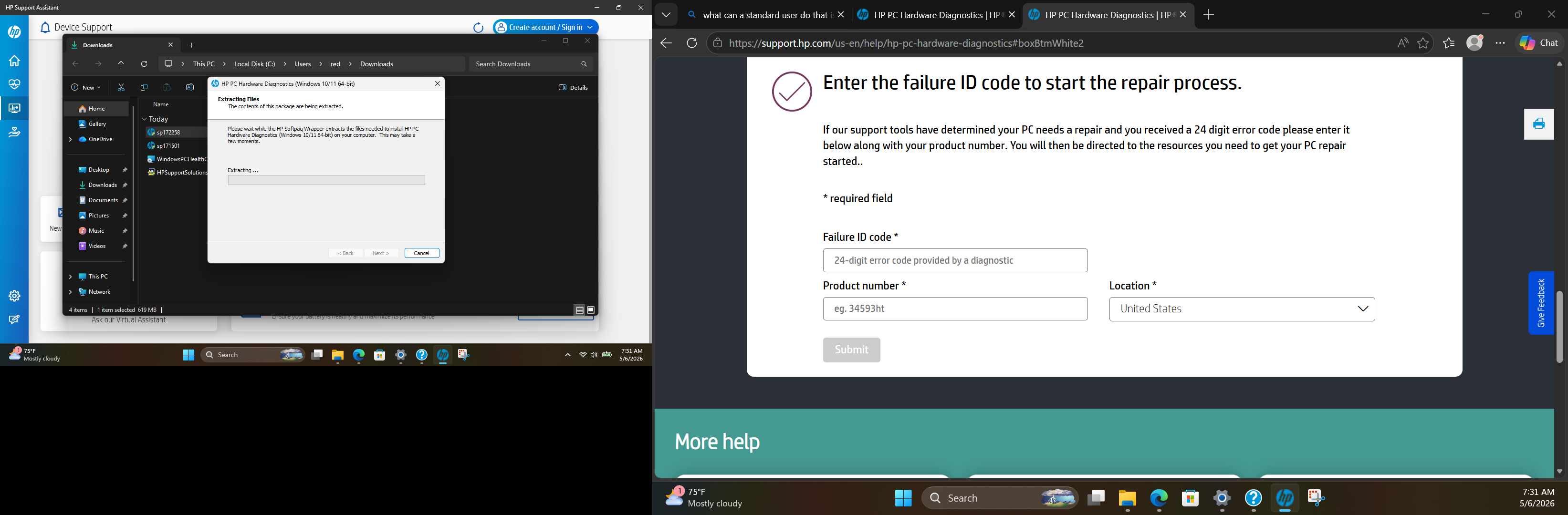Open Home in HP Support Assistant sidebar
The height and width of the screenshot is (515, 1568).
pyautogui.click(x=14, y=61)
